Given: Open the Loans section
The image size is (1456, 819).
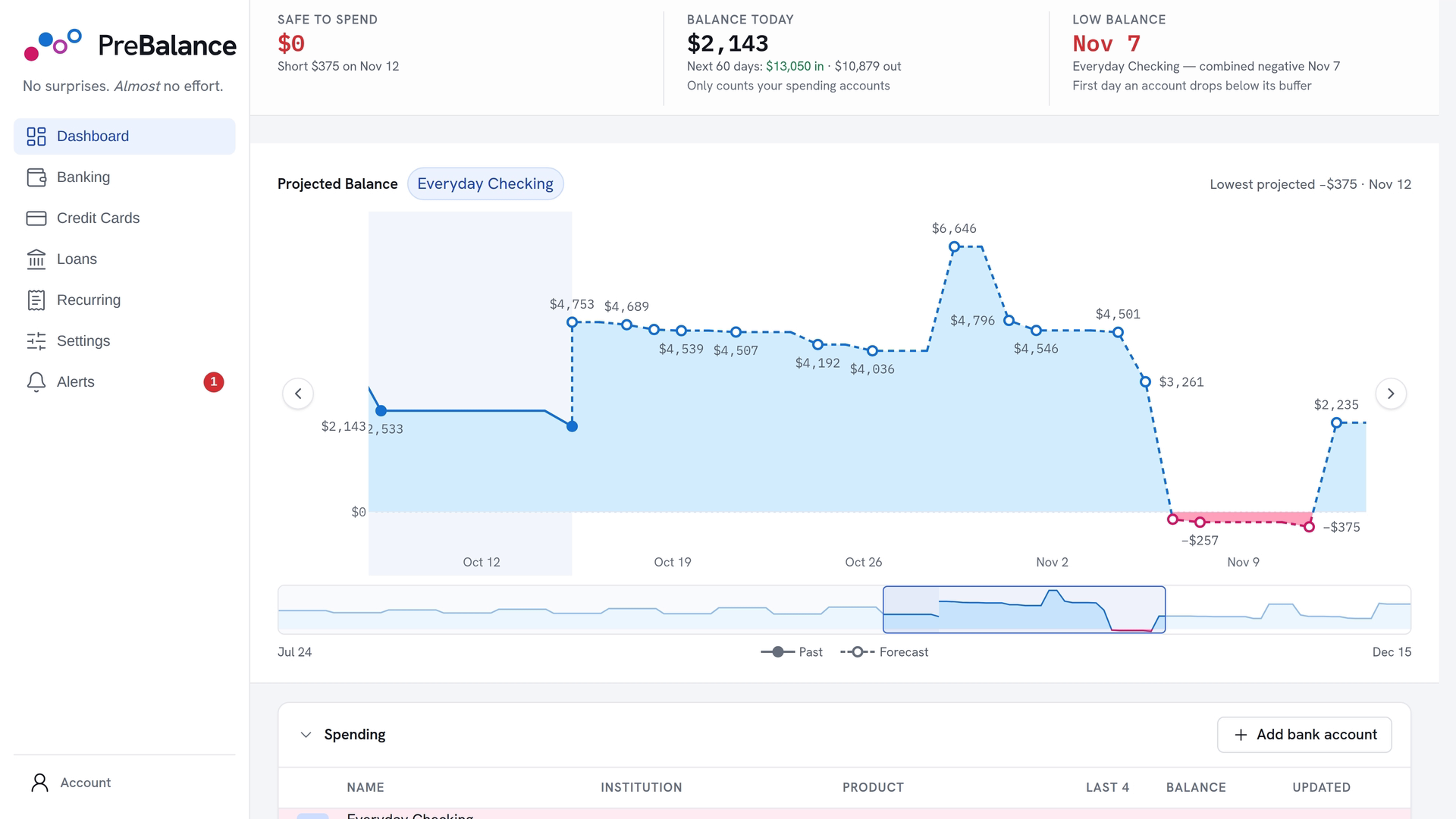Looking at the screenshot, I should tap(124, 259).
